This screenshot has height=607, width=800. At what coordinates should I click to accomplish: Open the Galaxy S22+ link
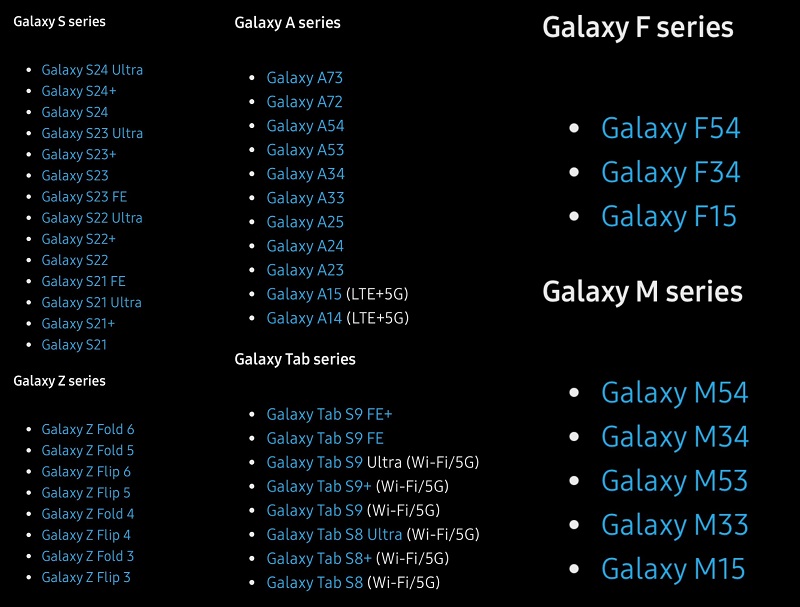coord(79,239)
